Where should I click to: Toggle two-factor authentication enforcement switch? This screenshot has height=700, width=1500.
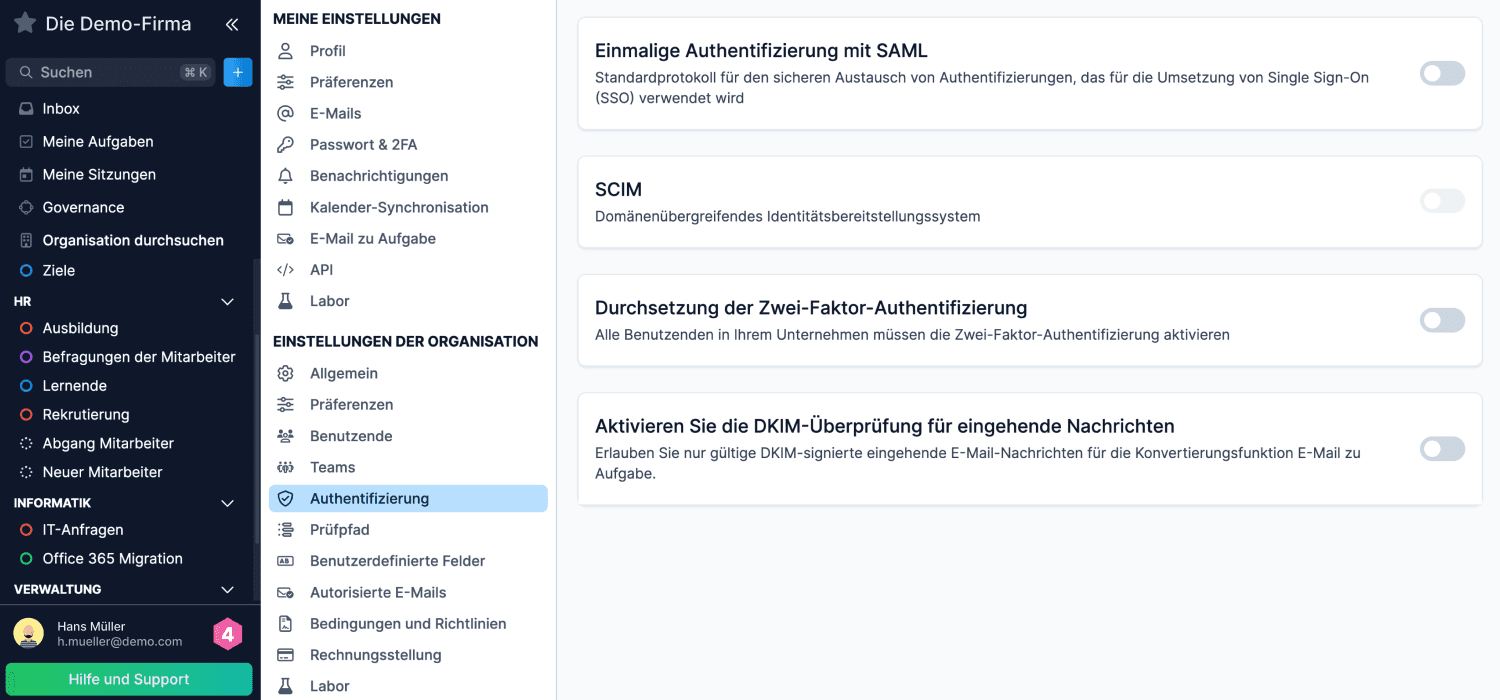click(x=1442, y=321)
